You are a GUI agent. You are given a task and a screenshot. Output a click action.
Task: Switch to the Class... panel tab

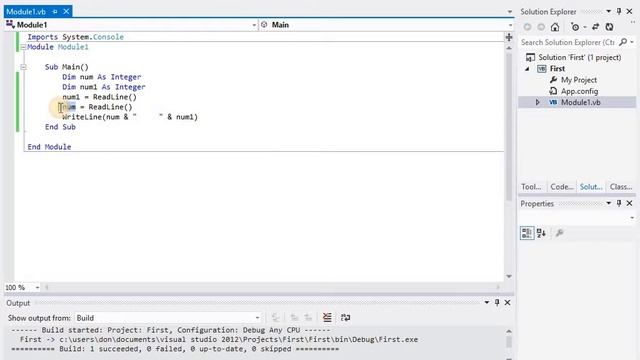(x=621, y=187)
